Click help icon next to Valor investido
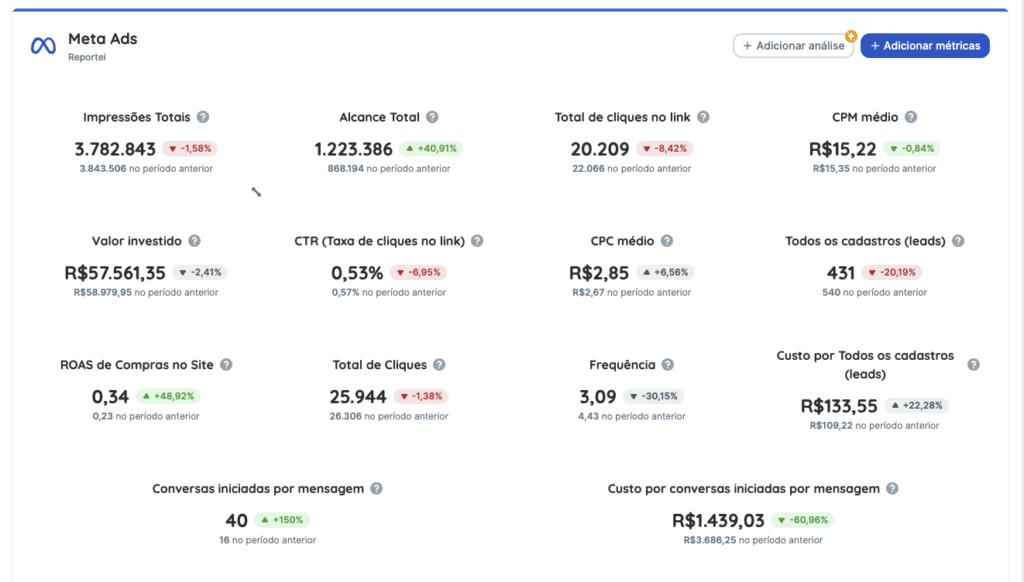Image resolution: width=1024 pixels, height=582 pixels. point(194,241)
